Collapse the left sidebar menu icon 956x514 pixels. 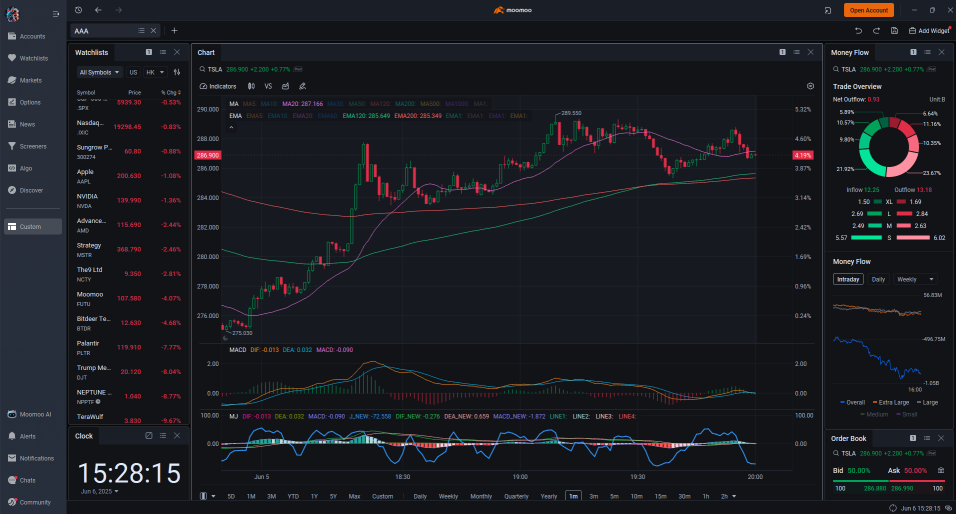(56, 13)
